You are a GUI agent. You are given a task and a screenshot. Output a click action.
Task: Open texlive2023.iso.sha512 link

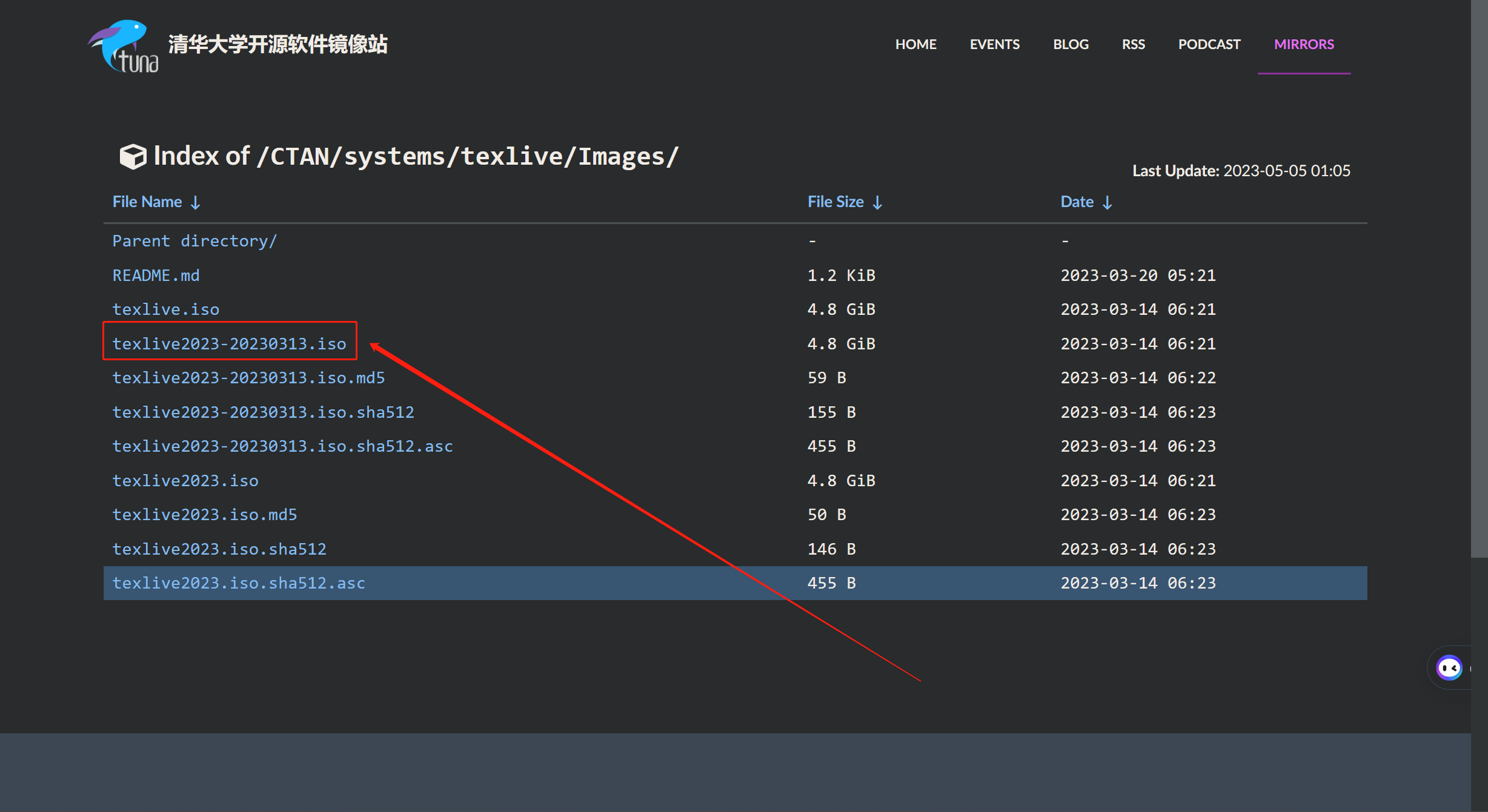pyautogui.click(x=219, y=549)
